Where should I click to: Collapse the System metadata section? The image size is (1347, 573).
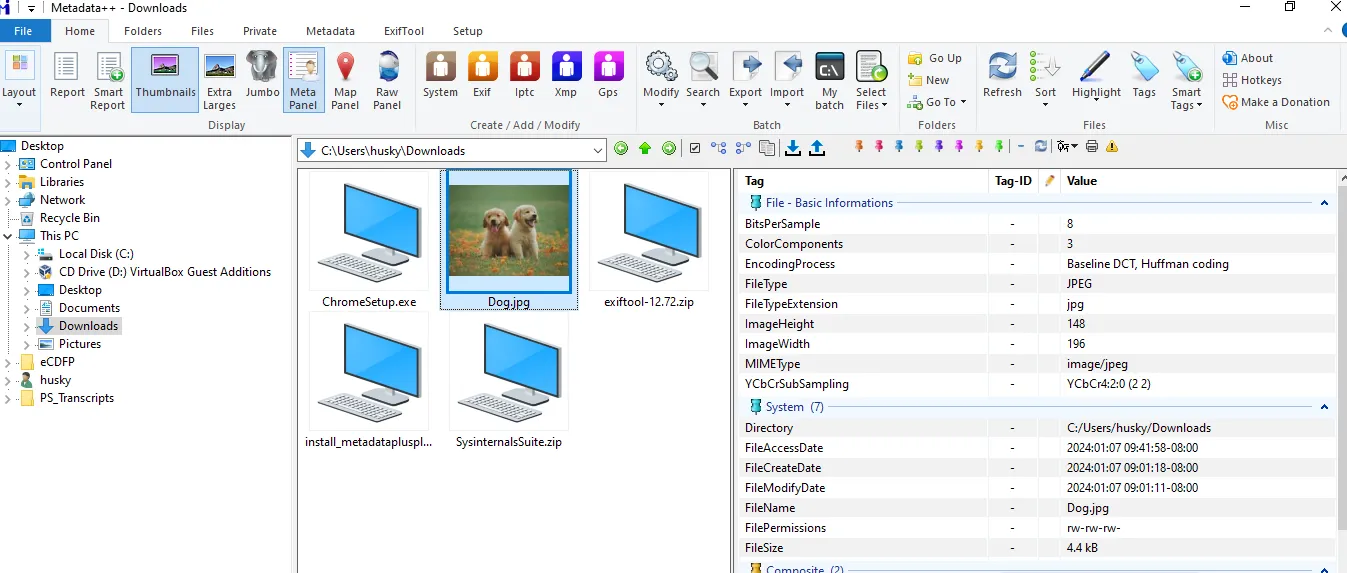1324,407
